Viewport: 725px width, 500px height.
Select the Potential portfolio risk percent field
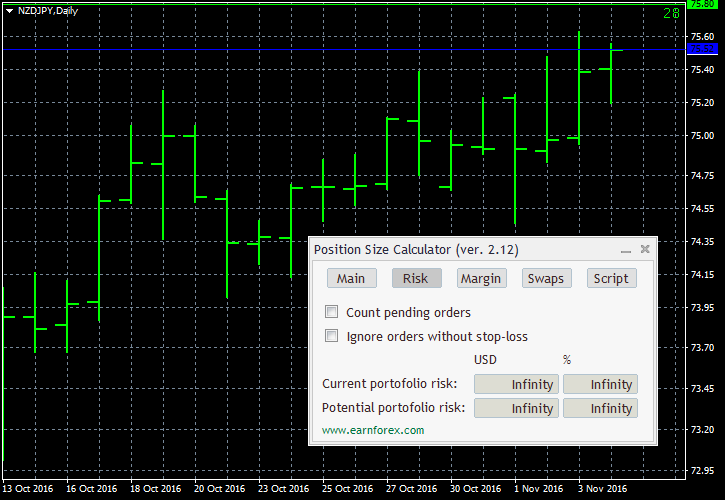pyautogui.click(x=600, y=408)
